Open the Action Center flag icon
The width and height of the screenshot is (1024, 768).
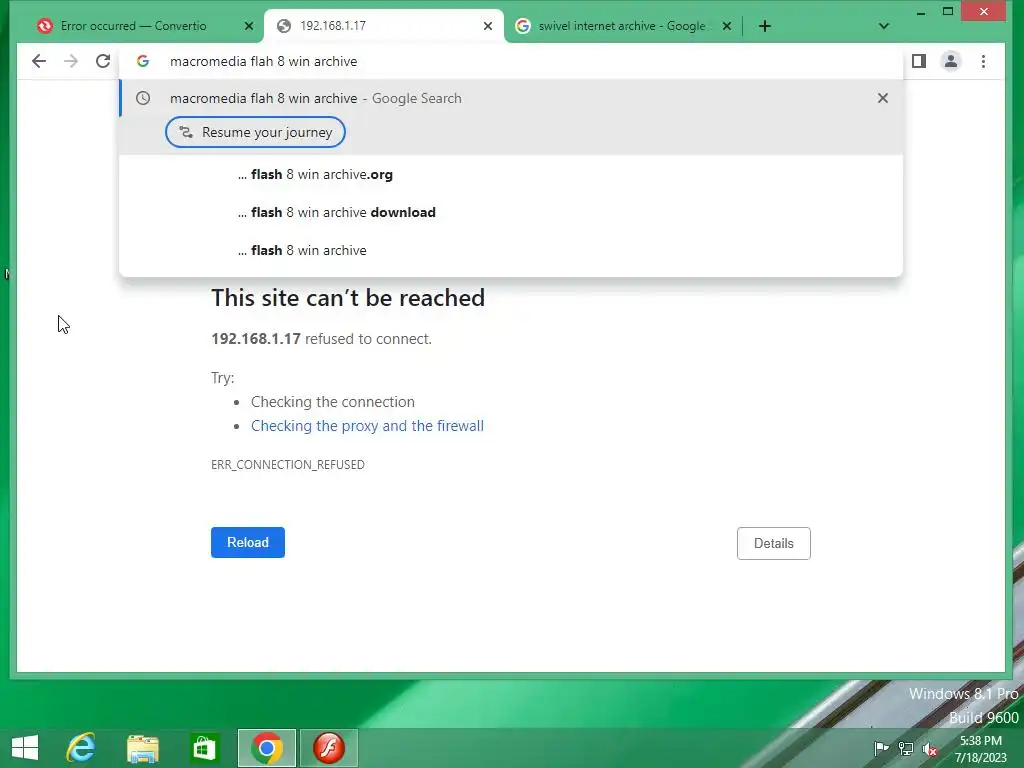pos(881,748)
